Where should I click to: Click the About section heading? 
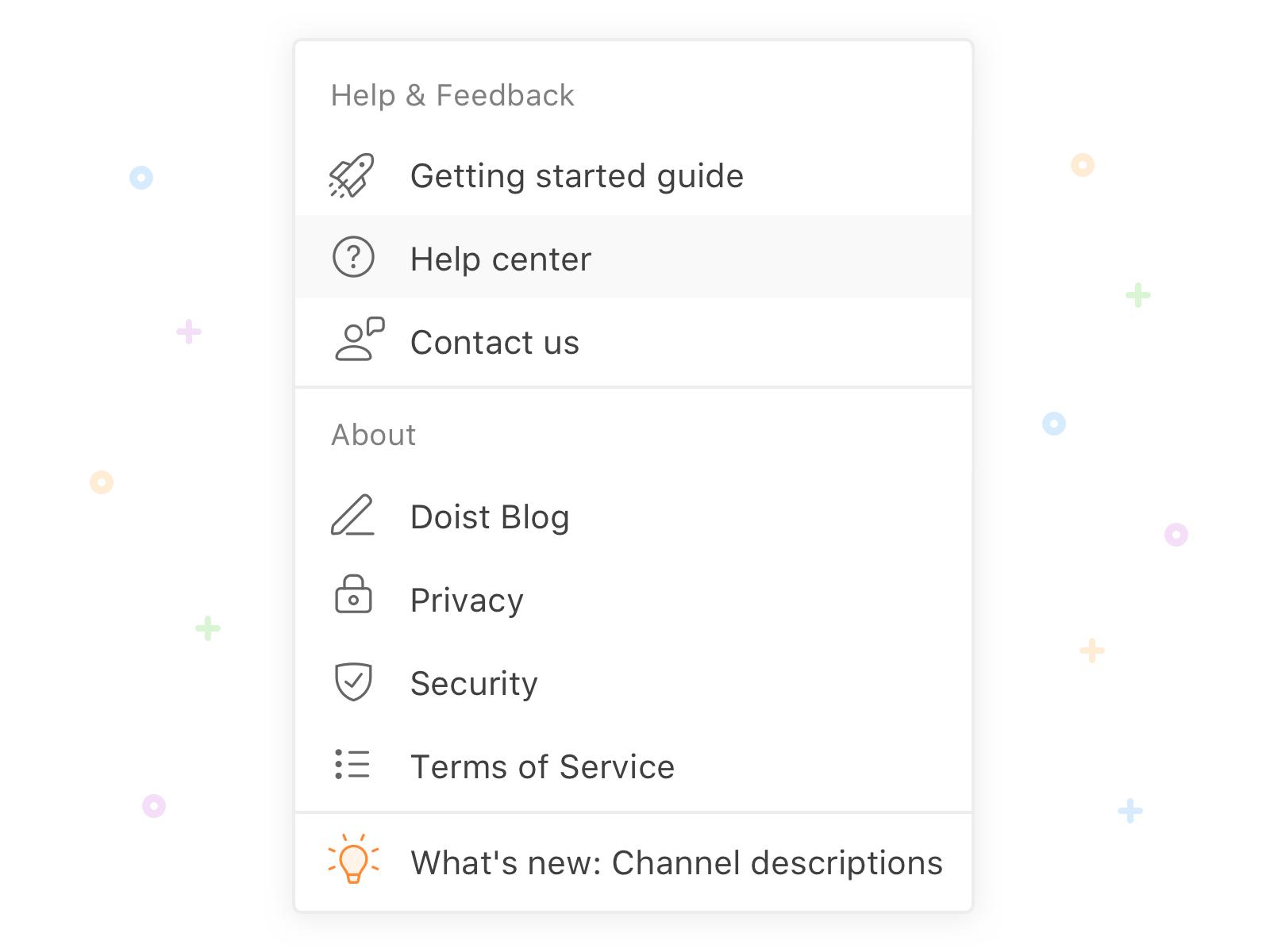click(373, 435)
